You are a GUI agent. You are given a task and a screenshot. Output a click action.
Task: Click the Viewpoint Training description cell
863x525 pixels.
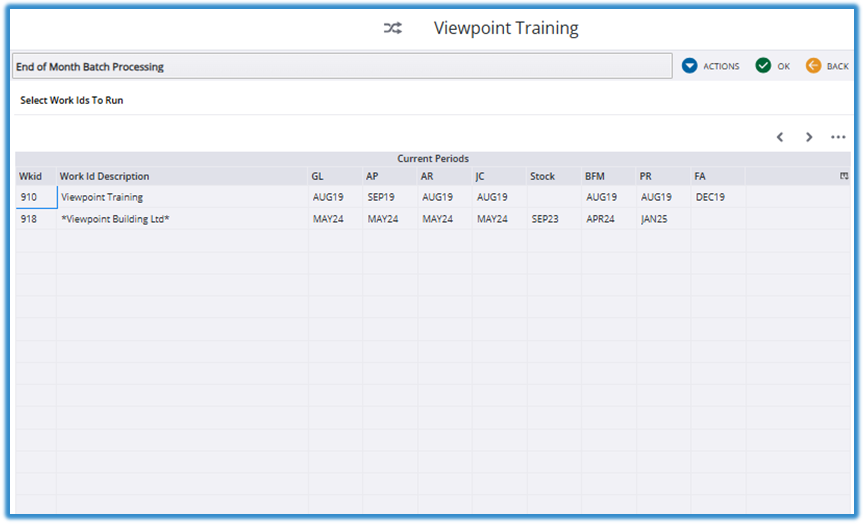click(182, 198)
